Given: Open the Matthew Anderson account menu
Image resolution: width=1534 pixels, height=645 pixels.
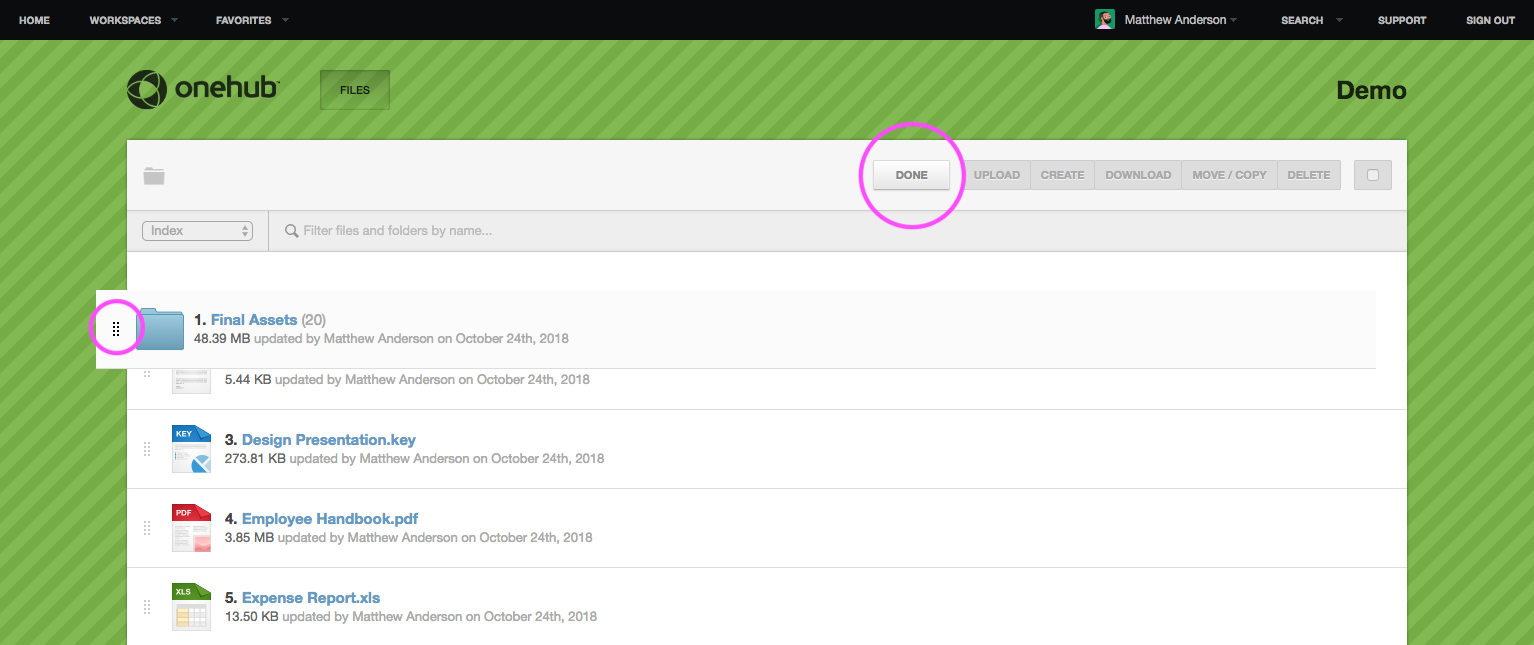Looking at the screenshot, I should pyautogui.click(x=1181, y=20).
